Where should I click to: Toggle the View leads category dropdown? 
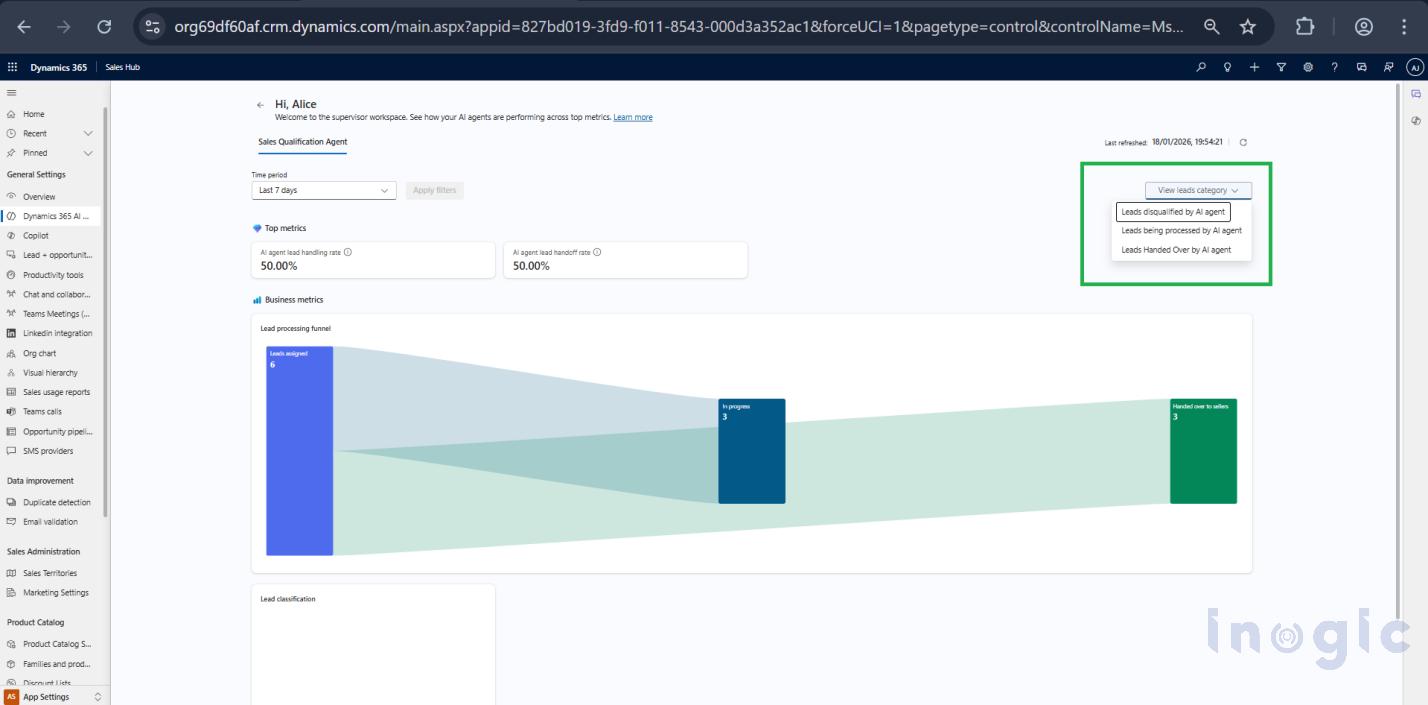(1198, 190)
